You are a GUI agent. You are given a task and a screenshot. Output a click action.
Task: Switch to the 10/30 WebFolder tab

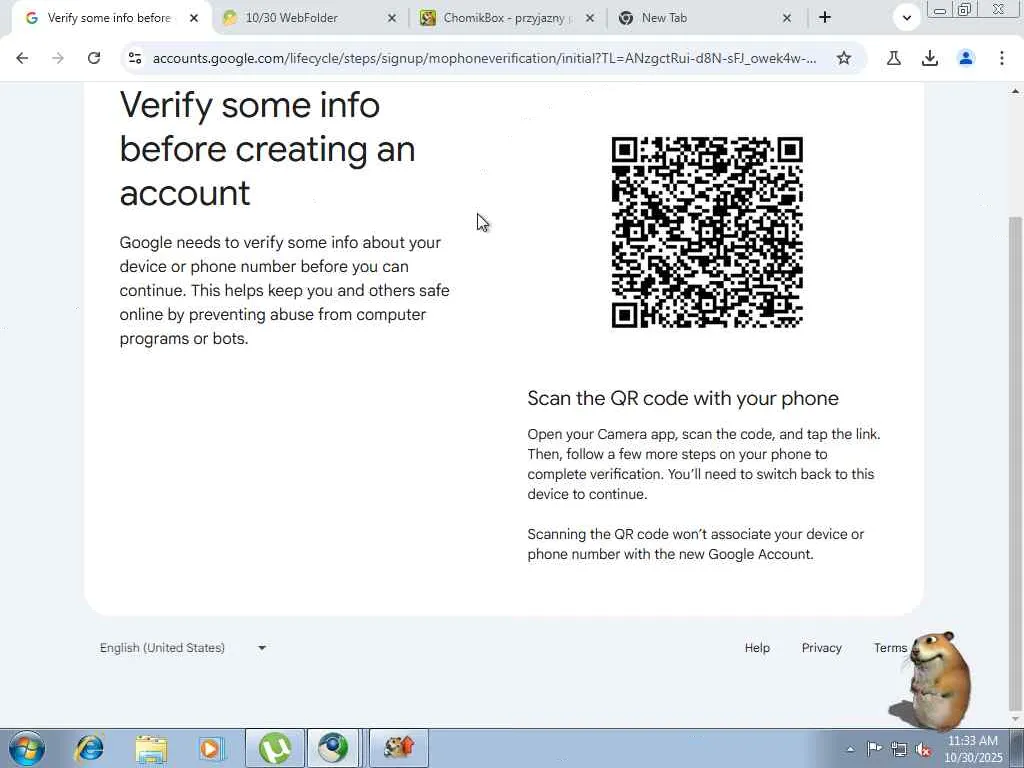pyautogui.click(x=309, y=18)
